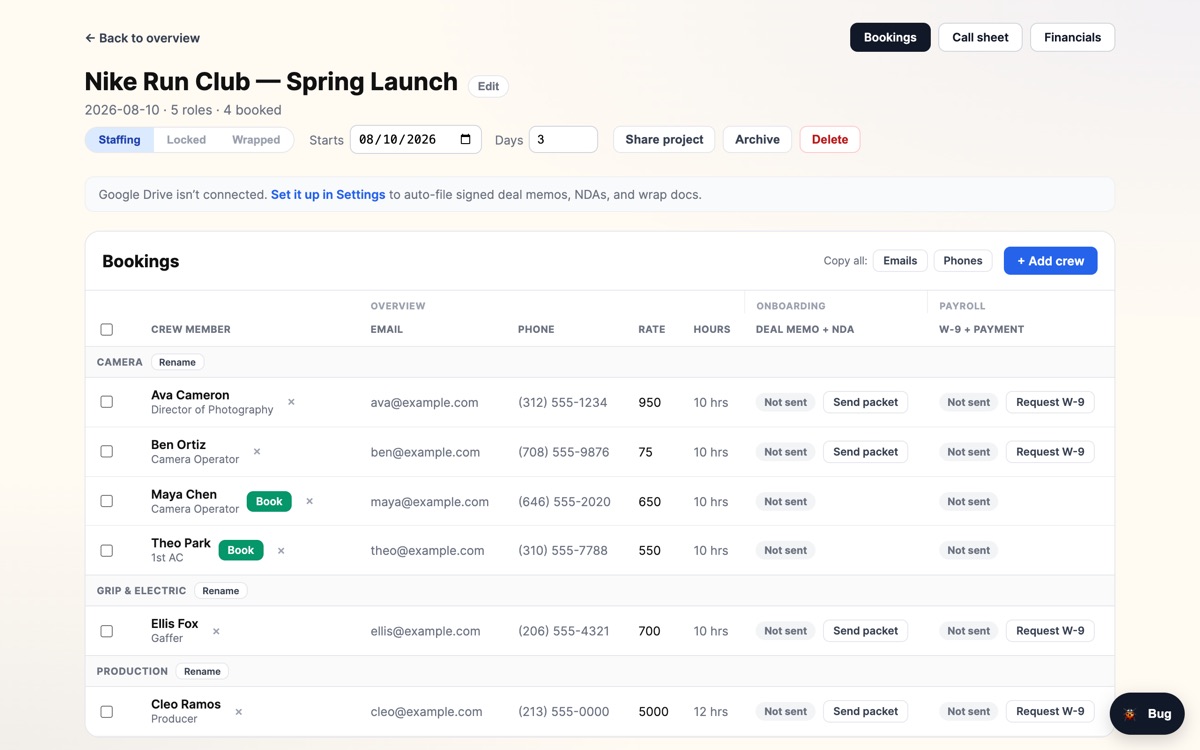
Task: Remove Ben Ortiz with the × icon
Action: point(257,452)
